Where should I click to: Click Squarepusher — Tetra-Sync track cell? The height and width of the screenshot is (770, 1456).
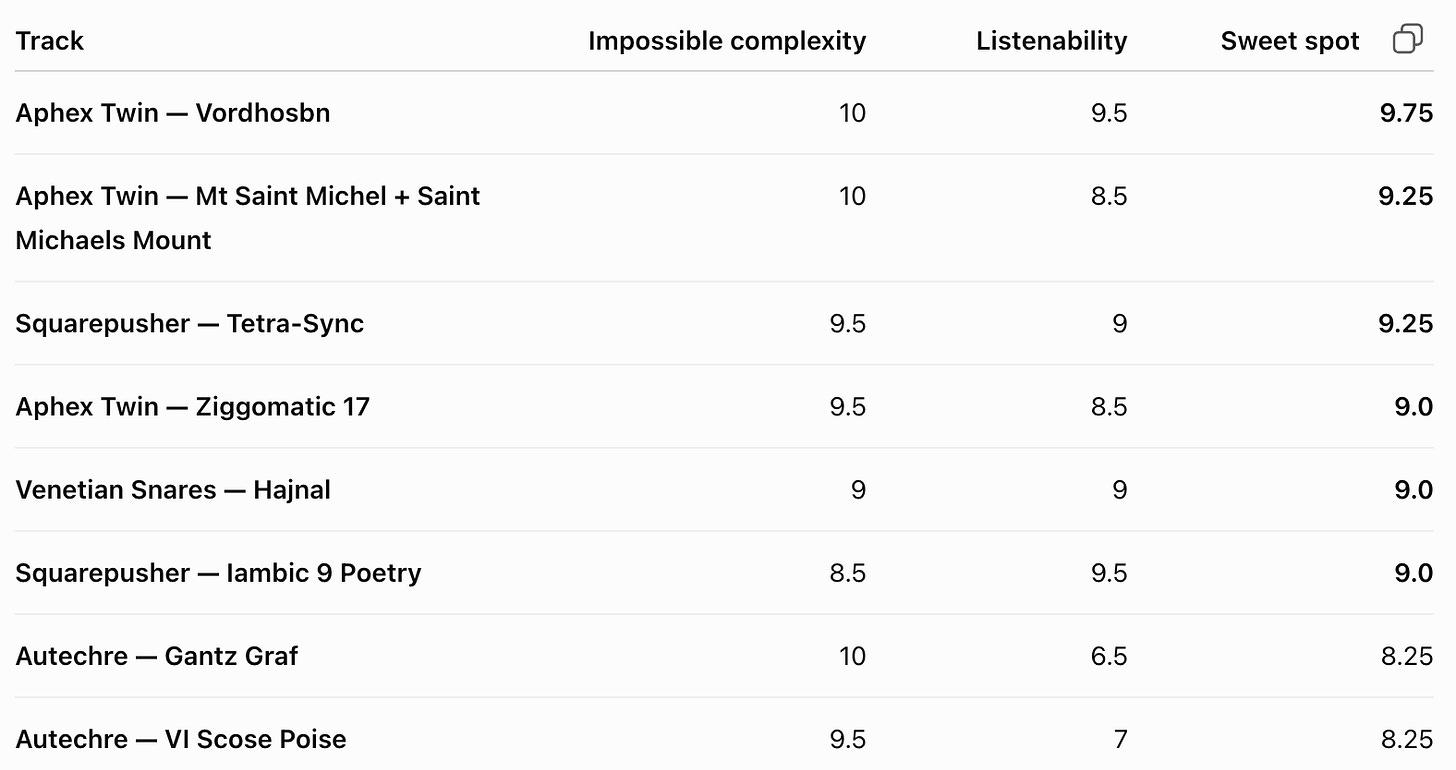click(189, 324)
